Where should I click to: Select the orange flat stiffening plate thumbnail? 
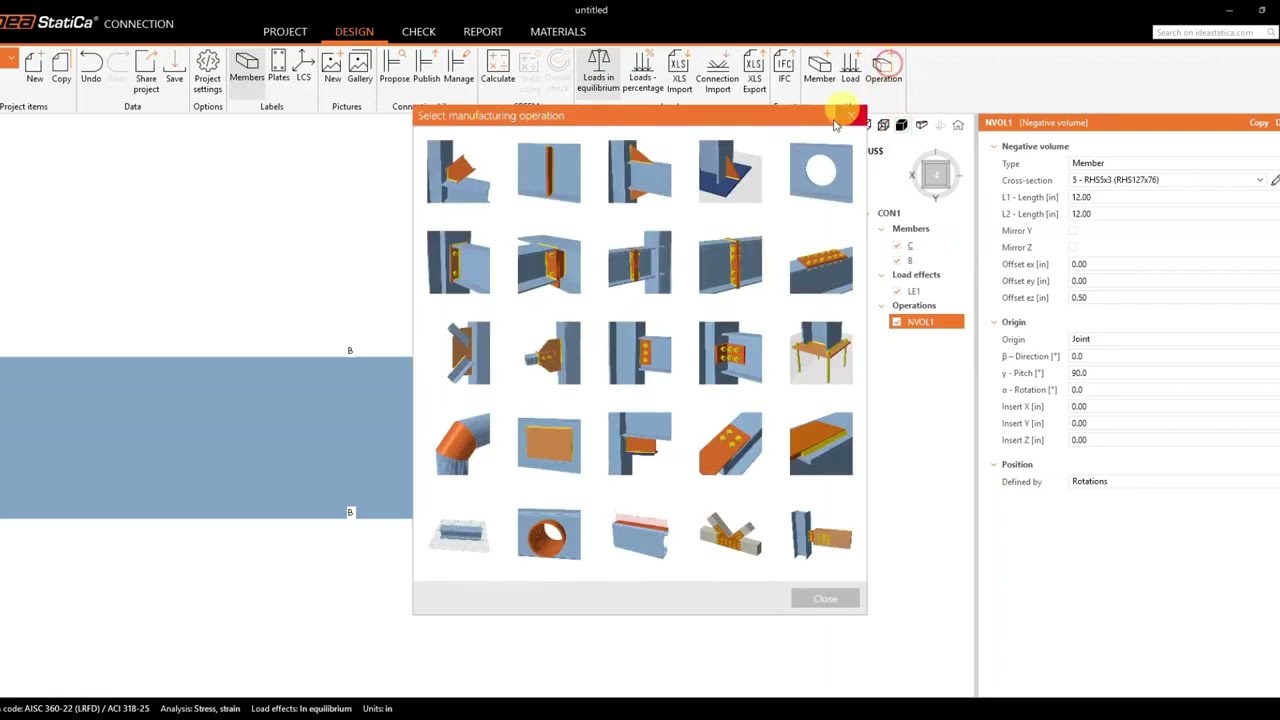tap(549, 443)
